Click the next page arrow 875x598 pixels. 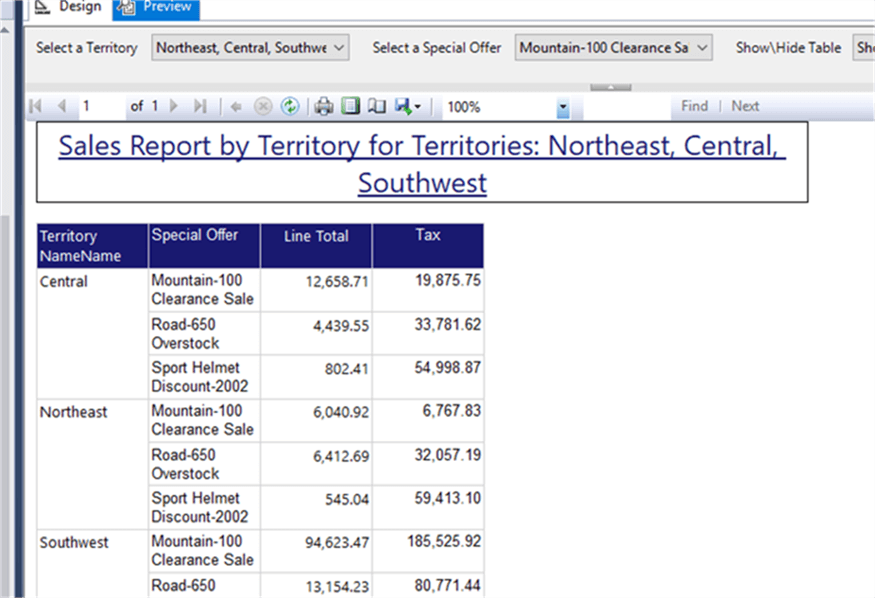(x=174, y=106)
